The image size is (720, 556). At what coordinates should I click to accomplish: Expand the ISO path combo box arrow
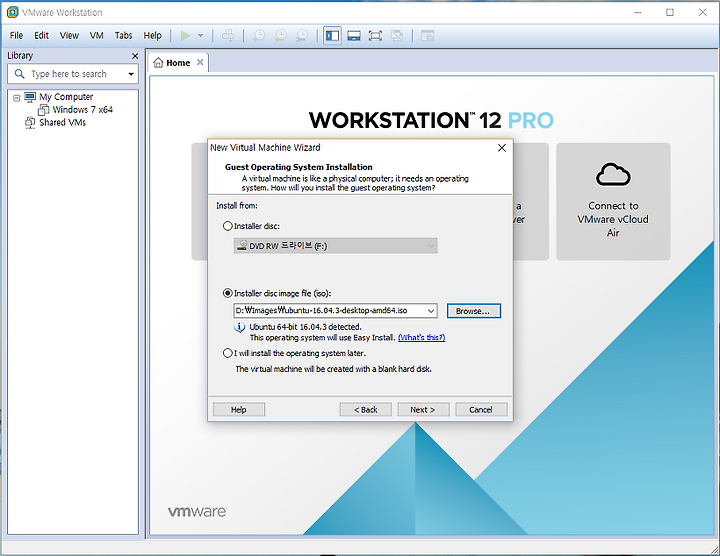(431, 311)
